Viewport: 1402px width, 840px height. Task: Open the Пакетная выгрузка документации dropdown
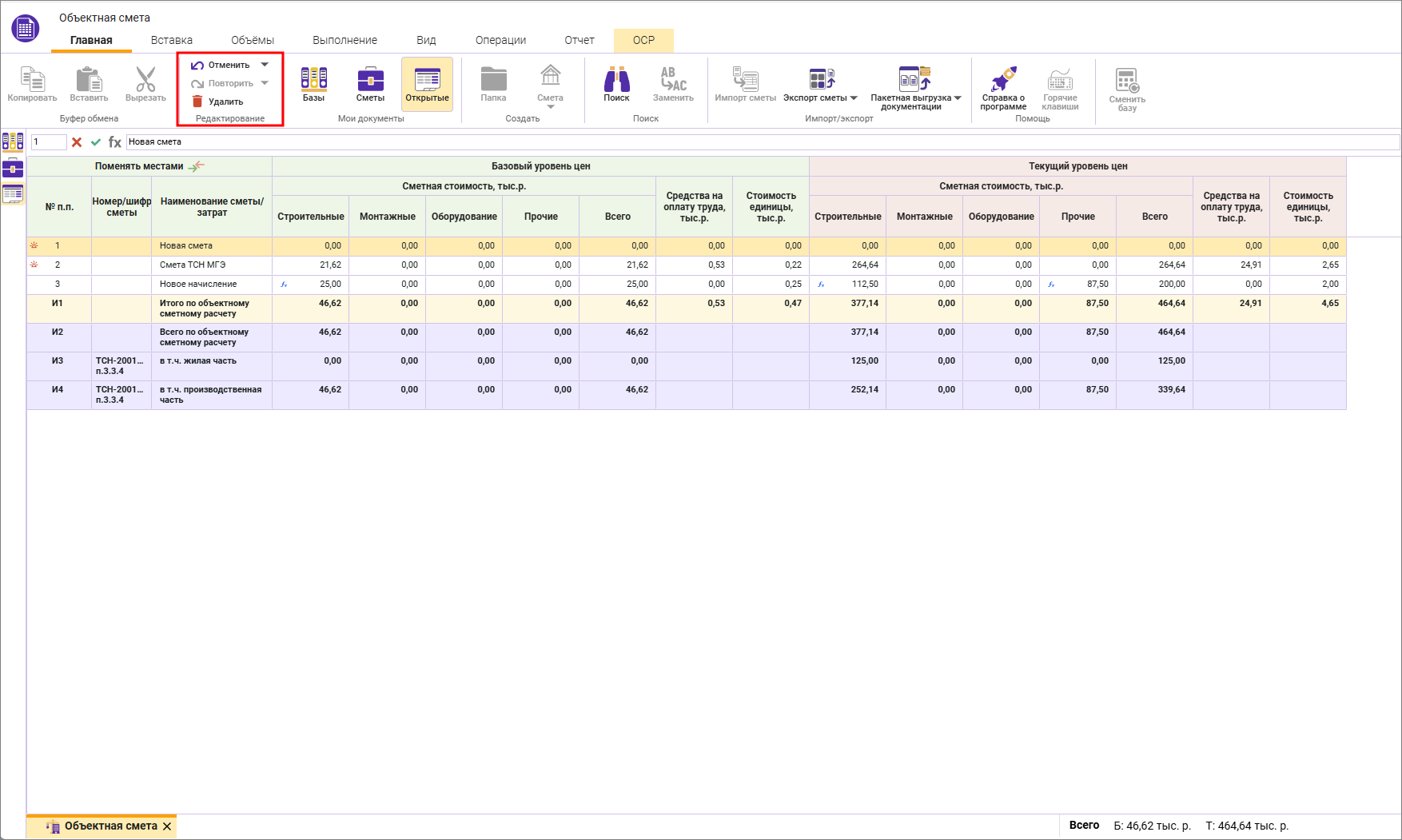pyautogui.click(x=958, y=98)
